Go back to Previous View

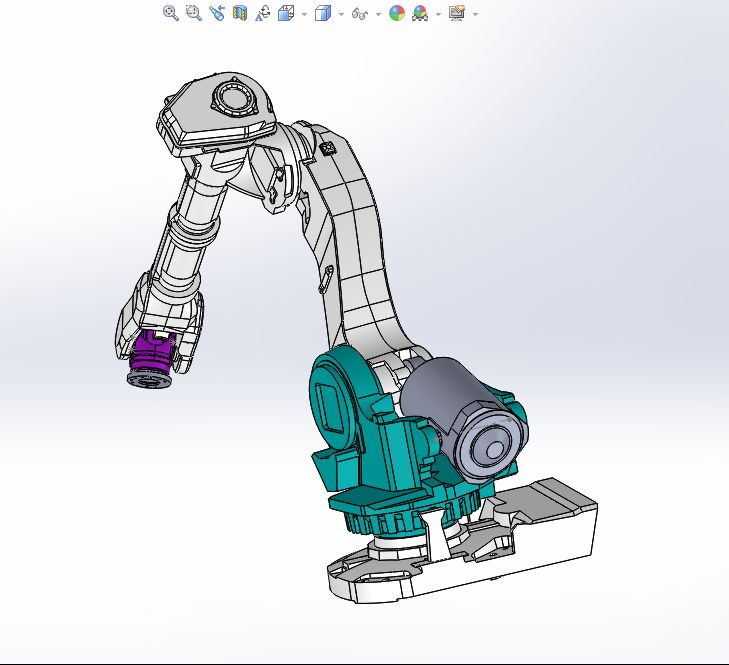pyautogui.click(x=217, y=13)
